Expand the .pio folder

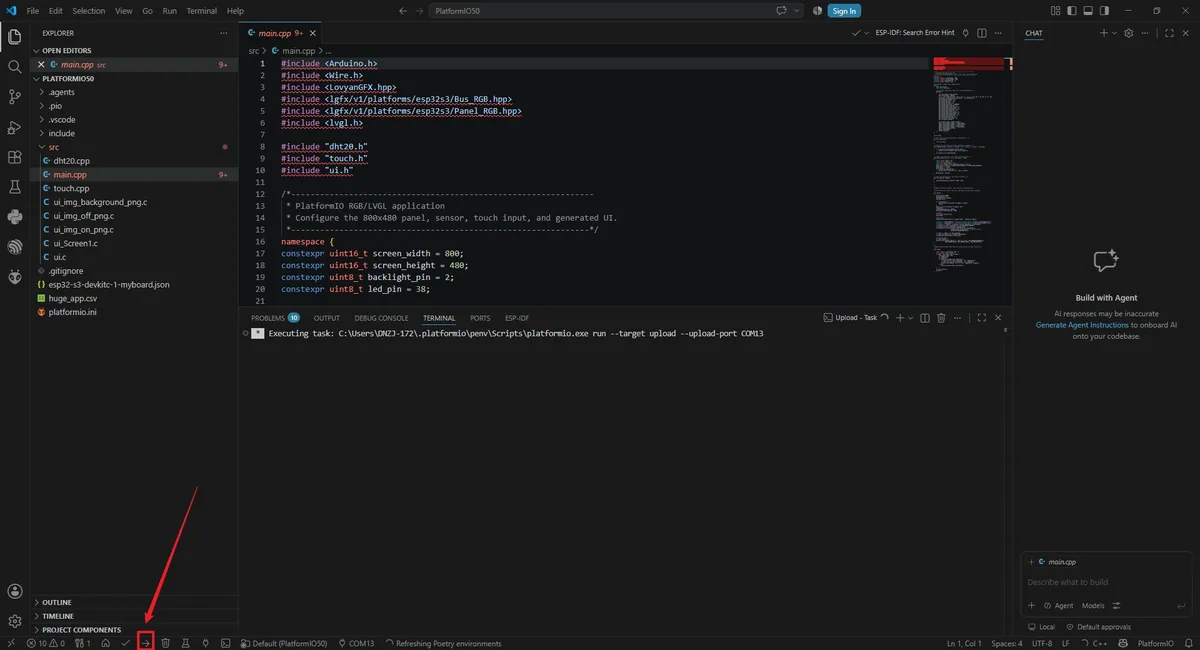coord(134,106)
